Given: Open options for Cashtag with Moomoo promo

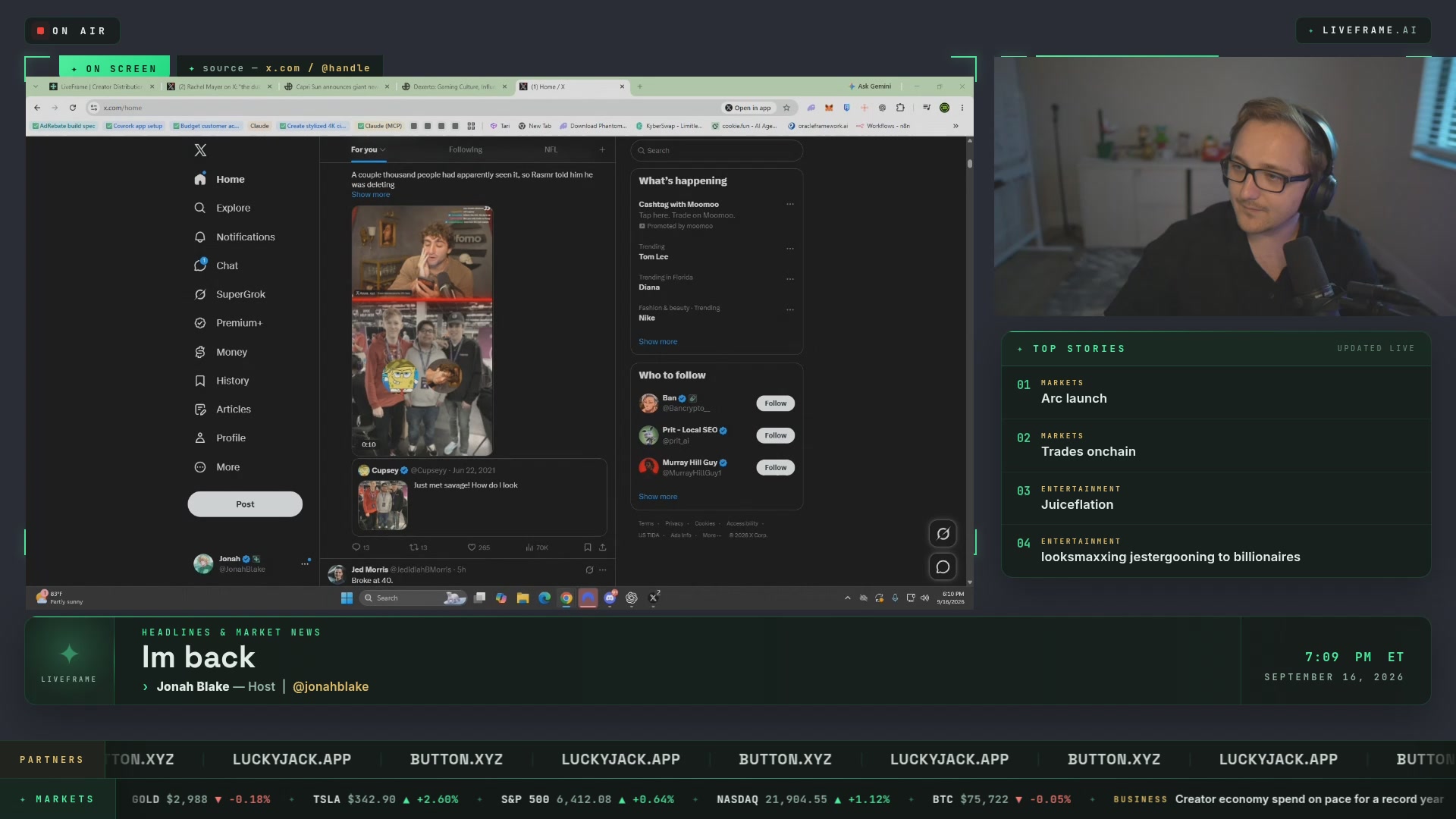Looking at the screenshot, I should point(790,204).
